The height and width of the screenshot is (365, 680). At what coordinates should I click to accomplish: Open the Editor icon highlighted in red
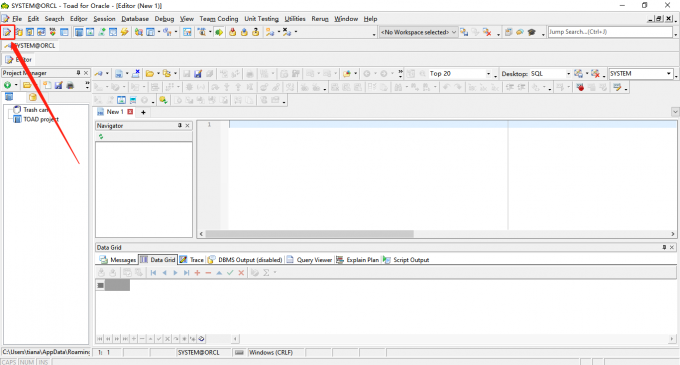click(x=7, y=32)
